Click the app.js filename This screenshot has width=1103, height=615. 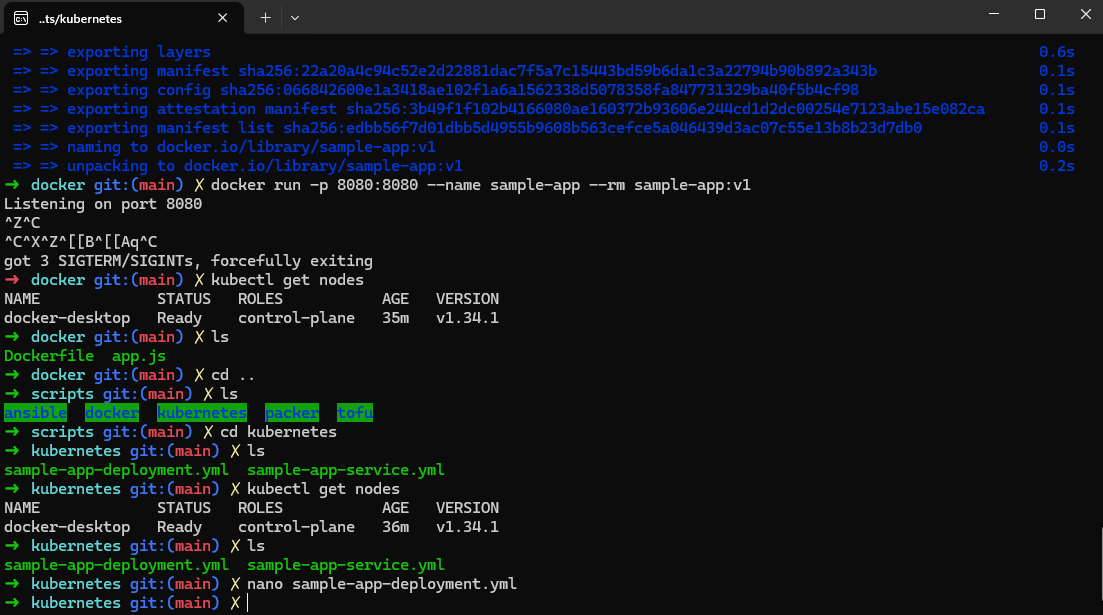pos(138,355)
